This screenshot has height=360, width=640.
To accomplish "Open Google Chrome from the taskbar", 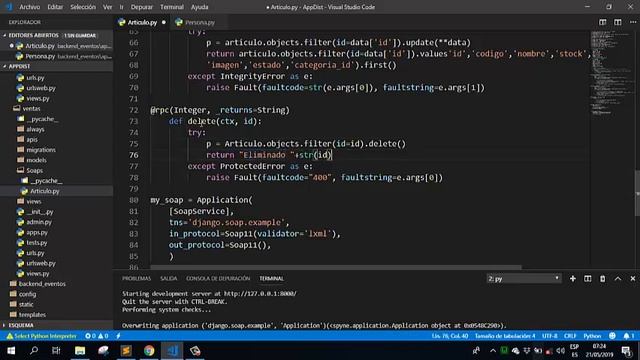I will click(x=149, y=351).
